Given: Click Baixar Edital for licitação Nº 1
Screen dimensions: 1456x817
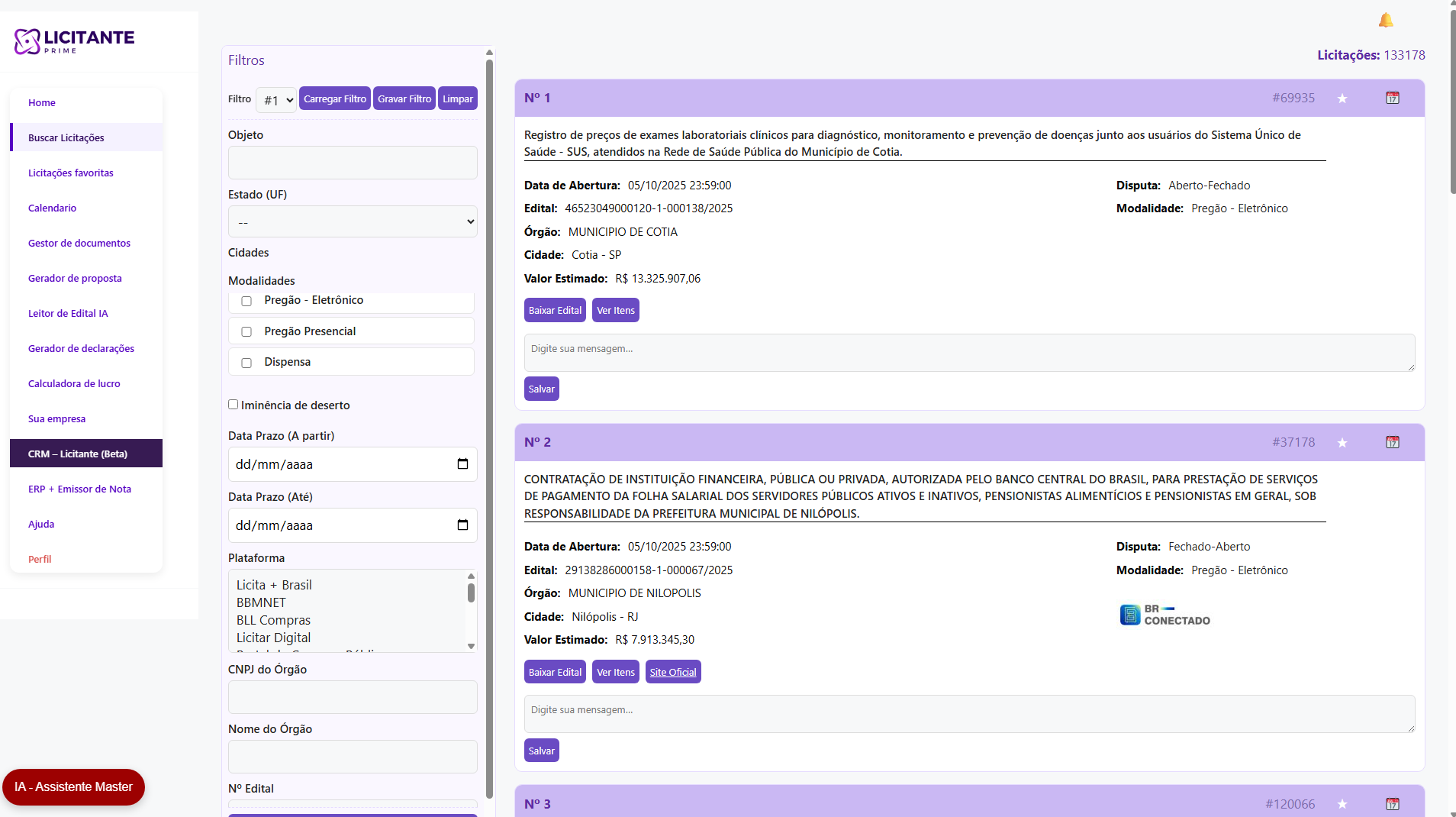Looking at the screenshot, I should pyautogui.click(x=555, y=311).
